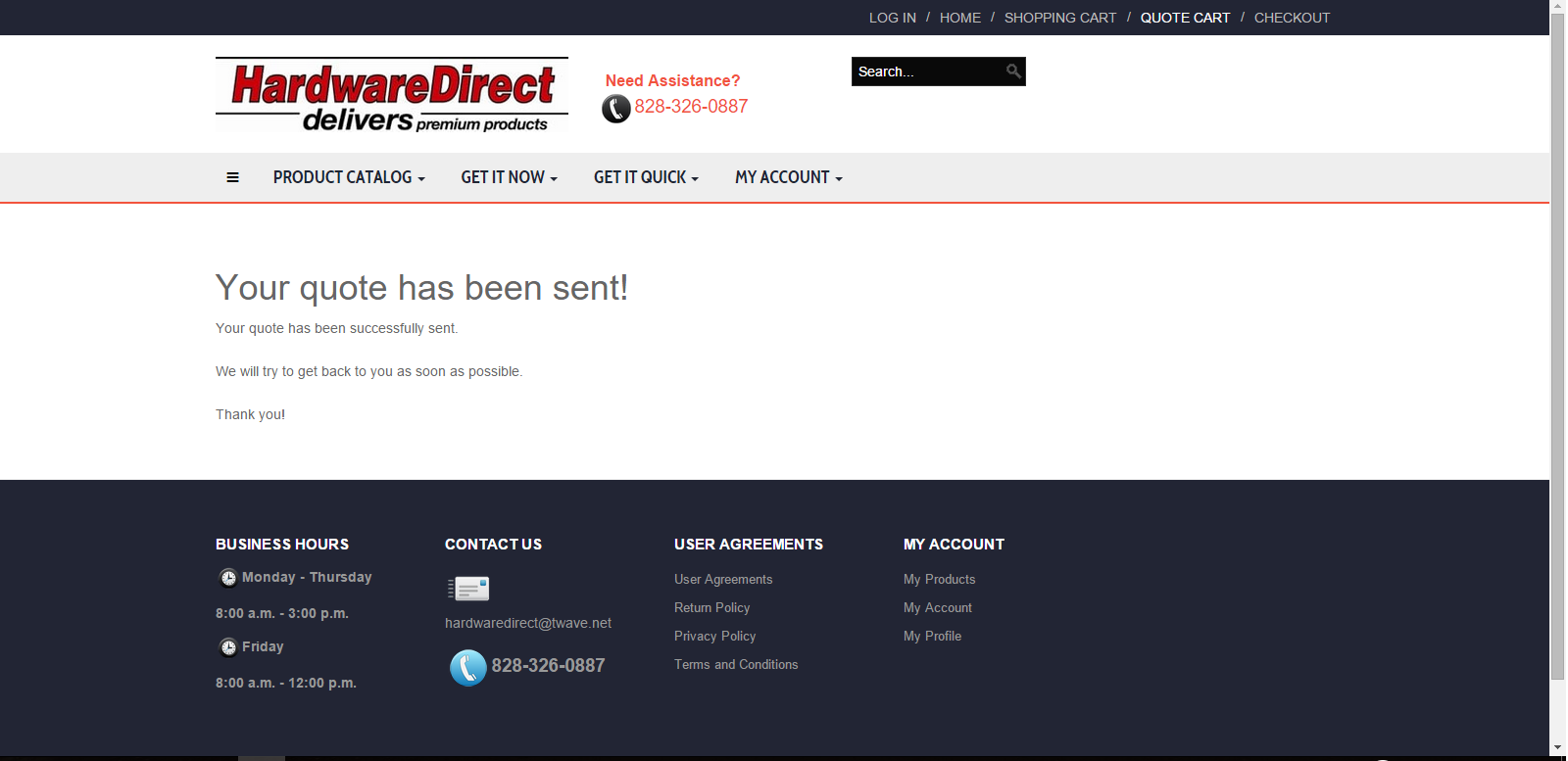Expand the Product Catalog dropdown

coord(349,177)
